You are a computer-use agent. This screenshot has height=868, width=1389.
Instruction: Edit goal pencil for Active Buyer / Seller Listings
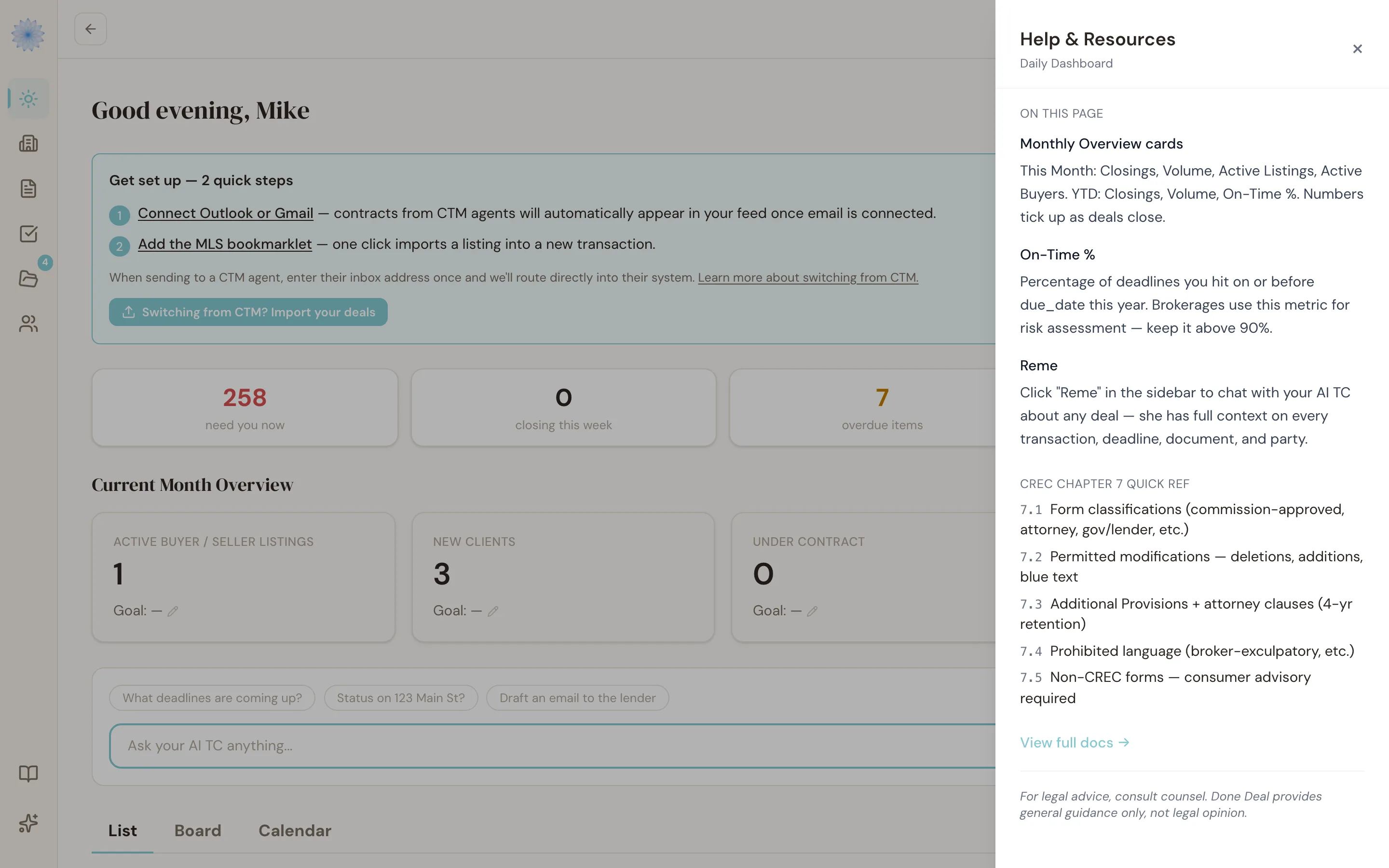coord(173,611)
